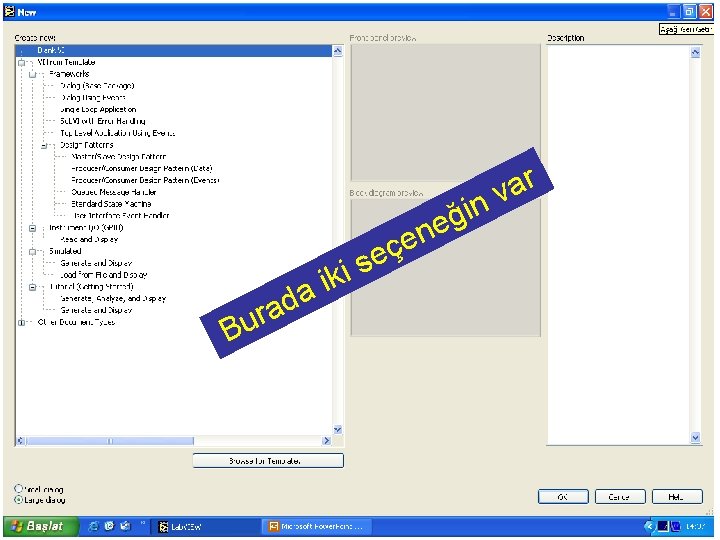This screenshot has height=540, width=720.
Task: Click the tree horizontal scrollbar thumb
Action: click(110, 441)
